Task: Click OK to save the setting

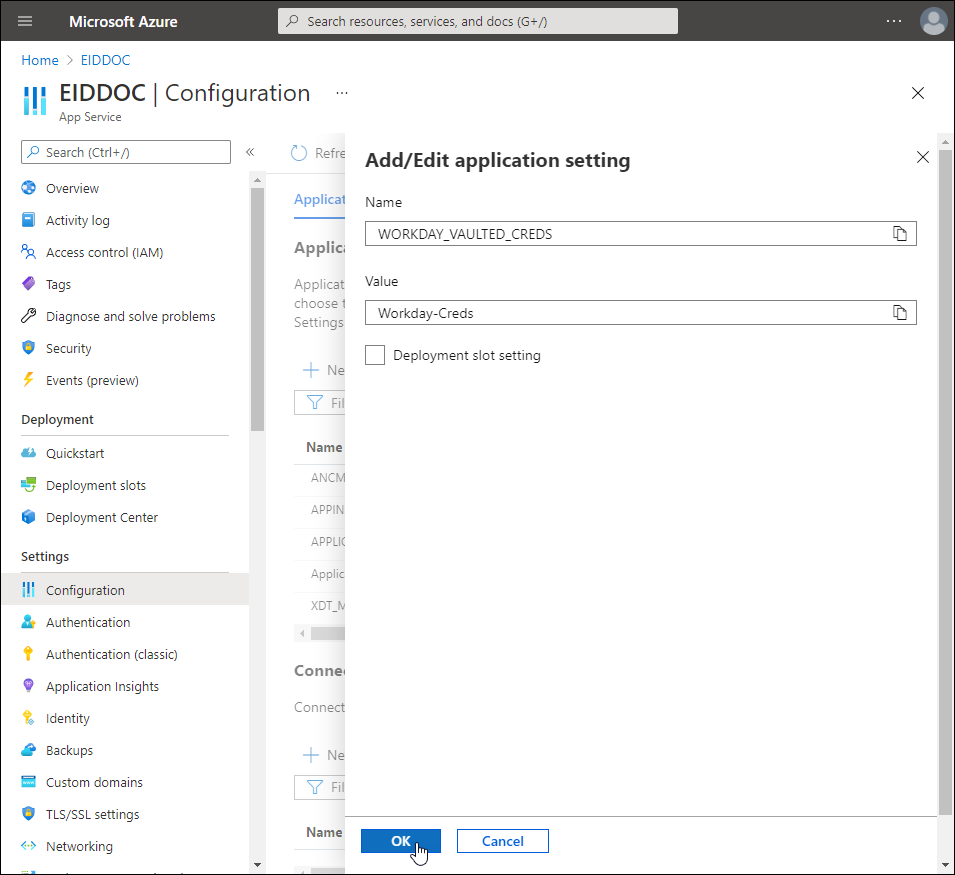Action: pyautogui.click(x=400, y=841)
